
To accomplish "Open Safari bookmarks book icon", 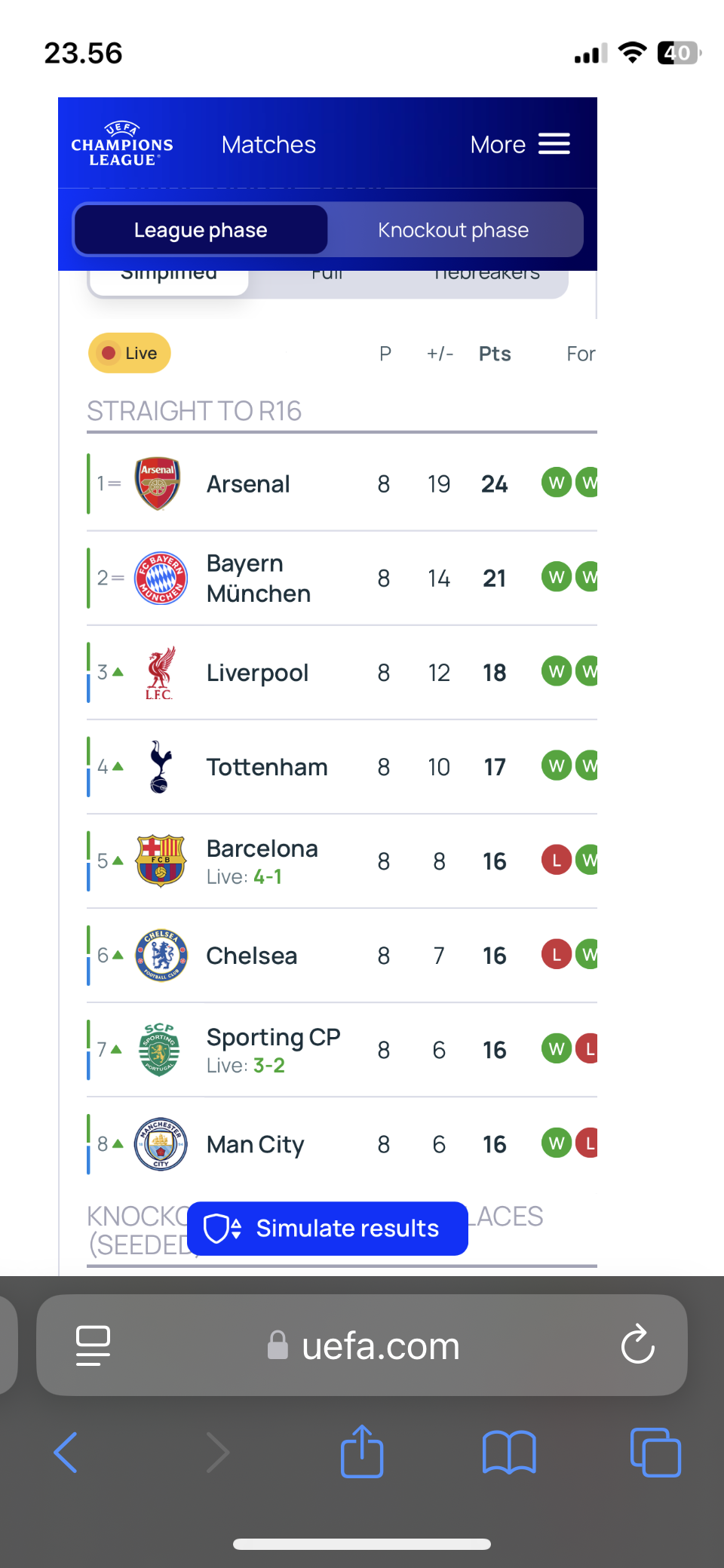I will pyautogui.click(x=509, y=1452).
